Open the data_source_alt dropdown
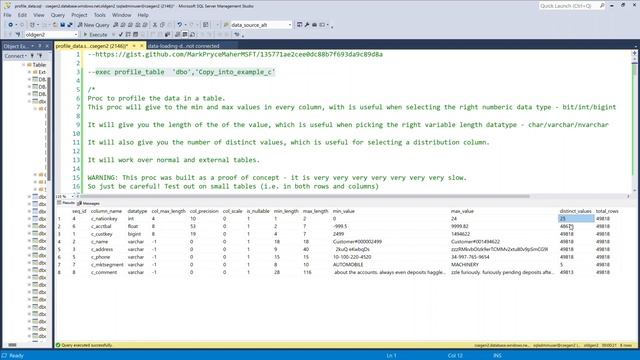 pos(290,25)
